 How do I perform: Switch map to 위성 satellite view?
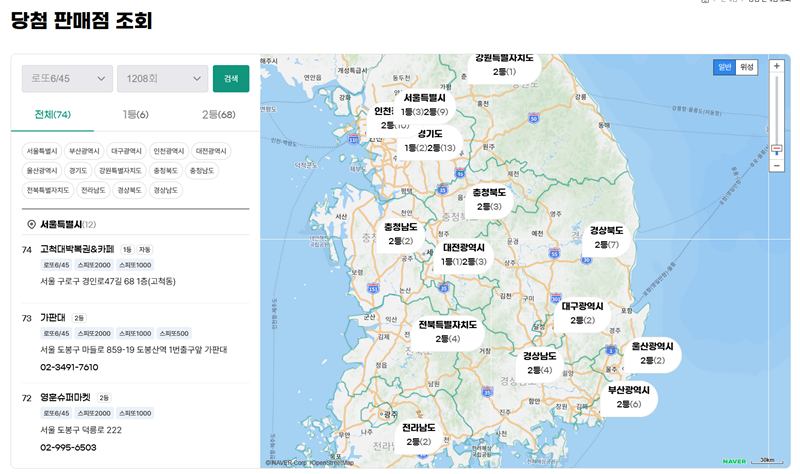[747, 67]
